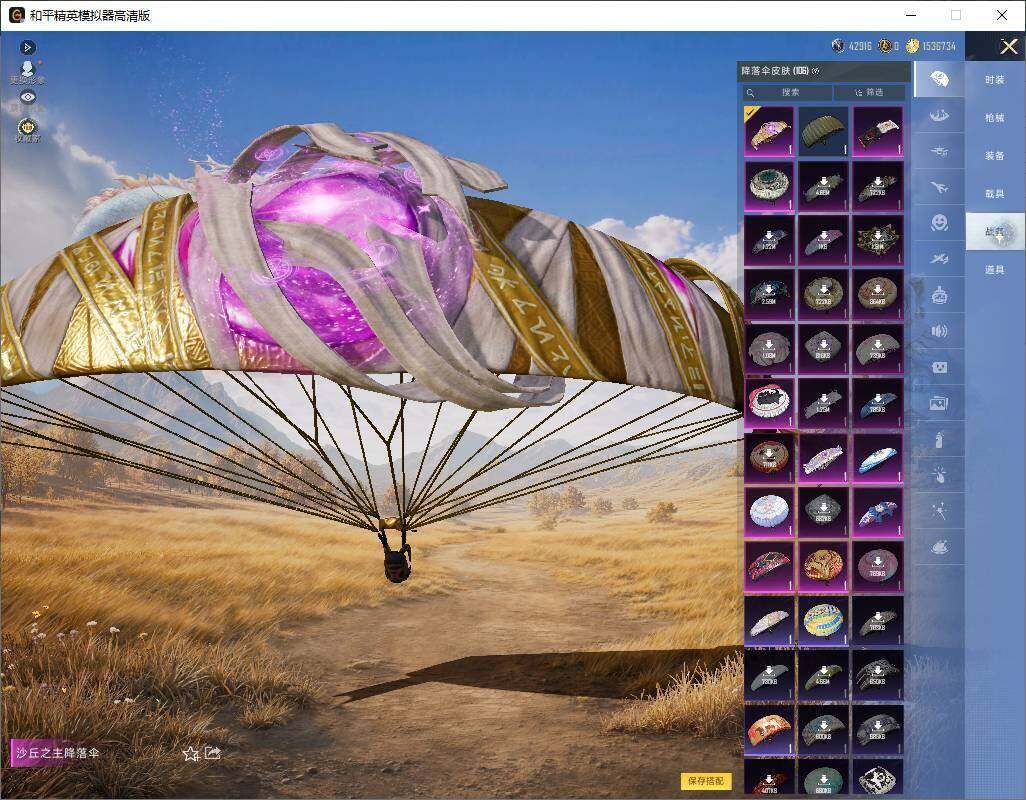Click the 保存搭配 save outfit button

706,781
